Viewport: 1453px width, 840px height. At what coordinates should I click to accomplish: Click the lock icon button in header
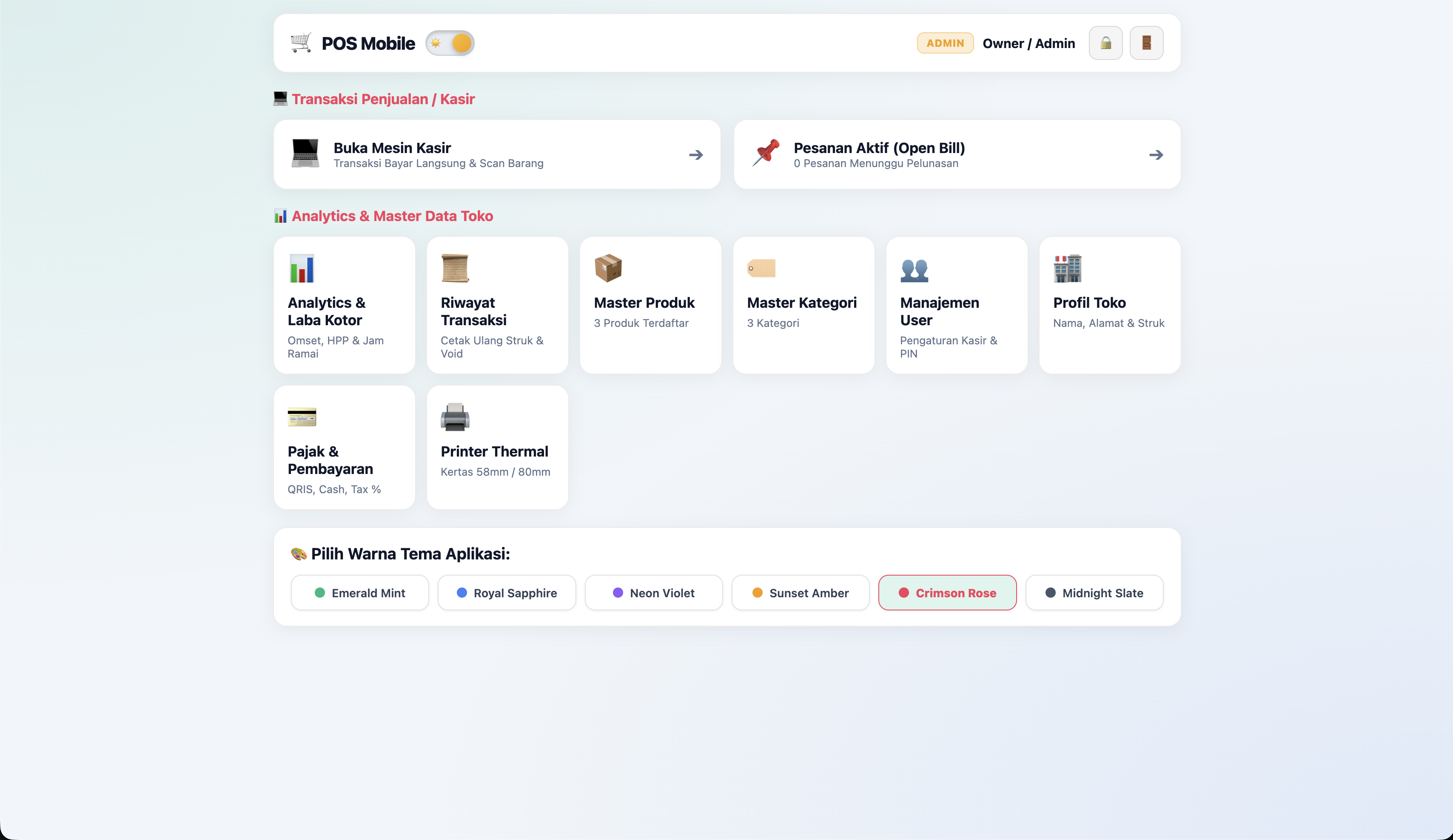[x=1105, y=43]
